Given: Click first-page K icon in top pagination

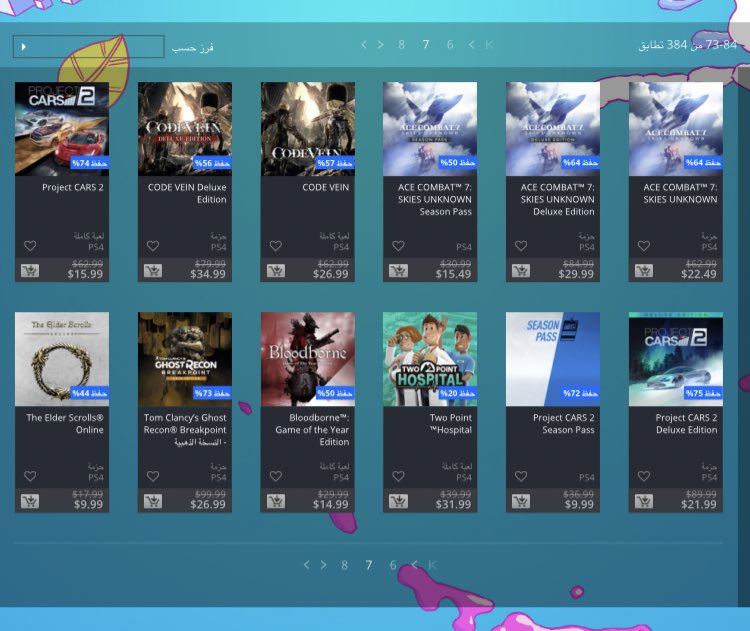Looking at the screenshot, I should 489,44.
